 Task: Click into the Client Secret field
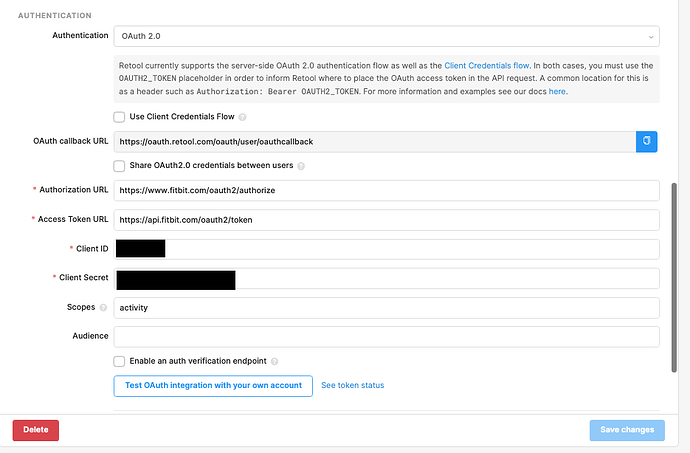tap(386, 278)
